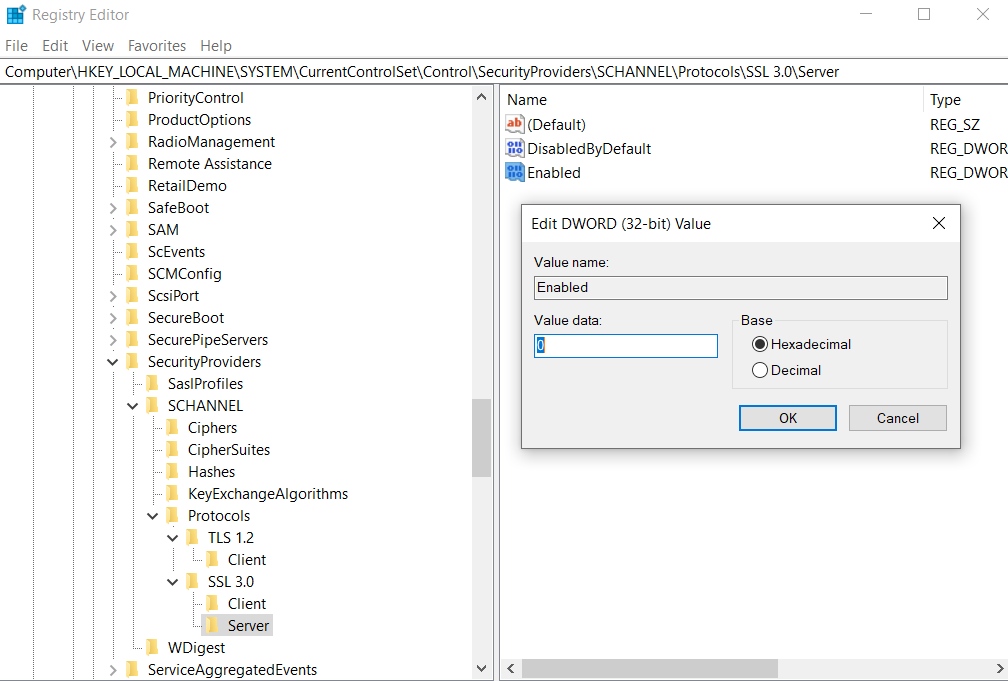Viewport: 1008px width, 681px height.
Task: Open the Edit menu
Action: pyautogui.click(x=55, y=46)
